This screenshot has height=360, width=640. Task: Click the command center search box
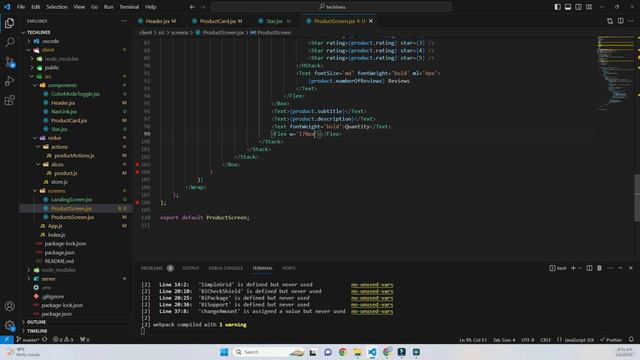coord(332,7)
